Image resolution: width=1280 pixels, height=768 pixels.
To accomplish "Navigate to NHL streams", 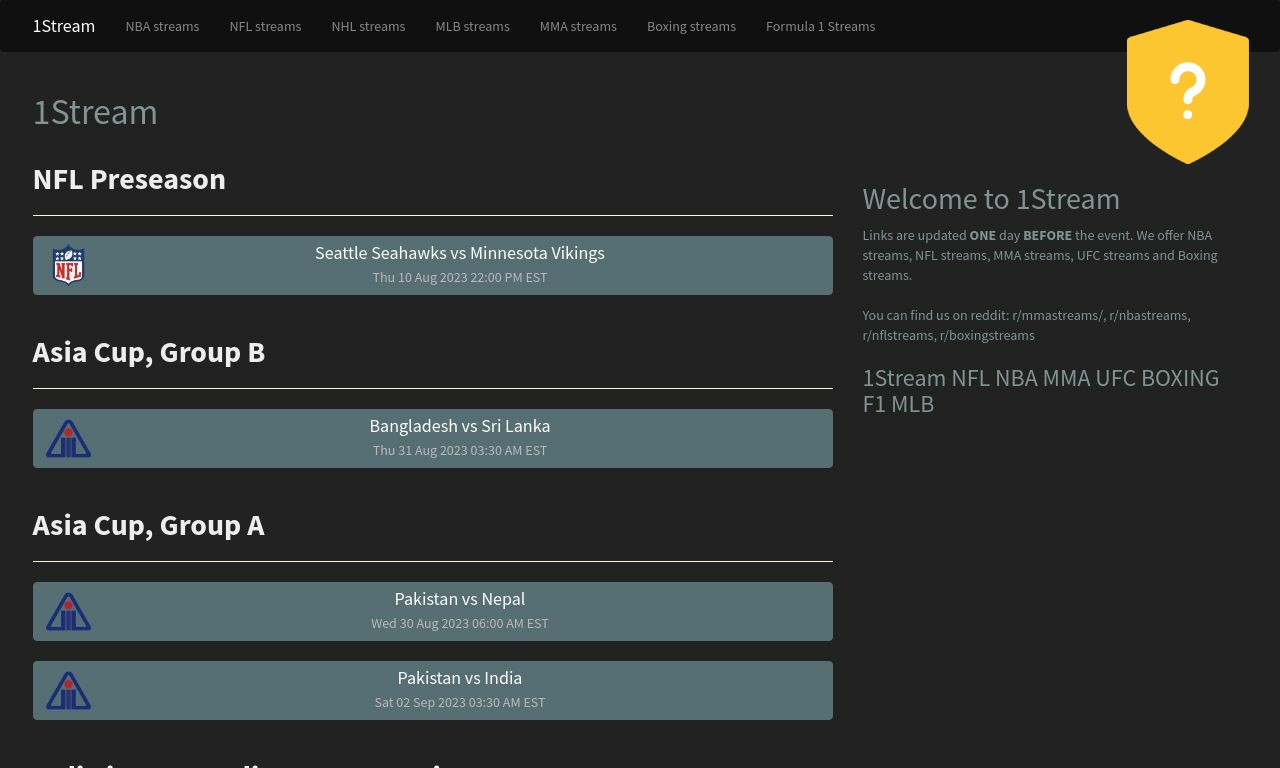I will (368, 26).
